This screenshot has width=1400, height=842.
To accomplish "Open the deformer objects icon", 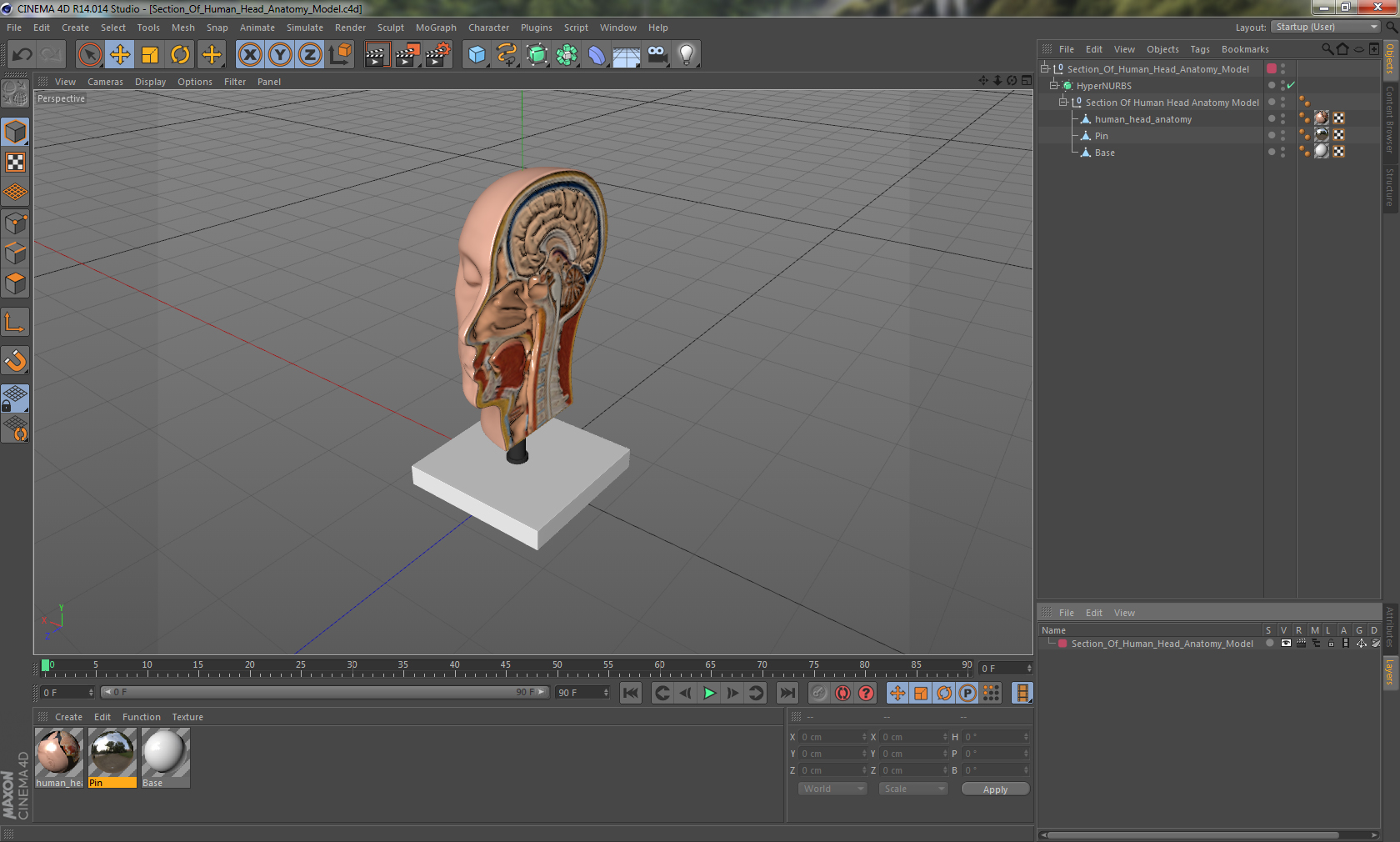I will click(597, 55).
